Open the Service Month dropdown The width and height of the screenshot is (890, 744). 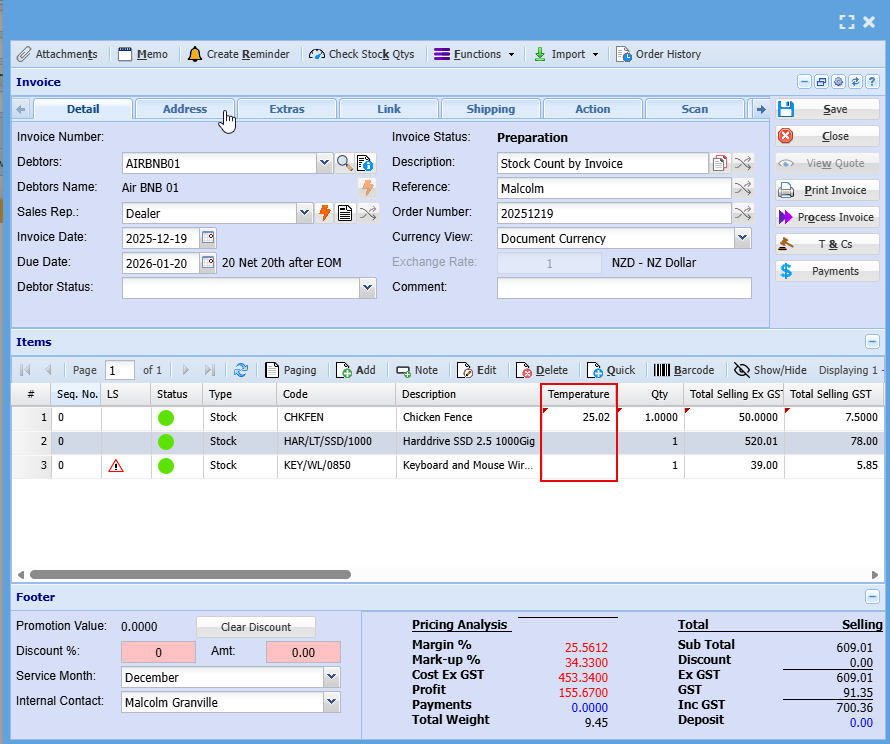(x=332, y=677)
